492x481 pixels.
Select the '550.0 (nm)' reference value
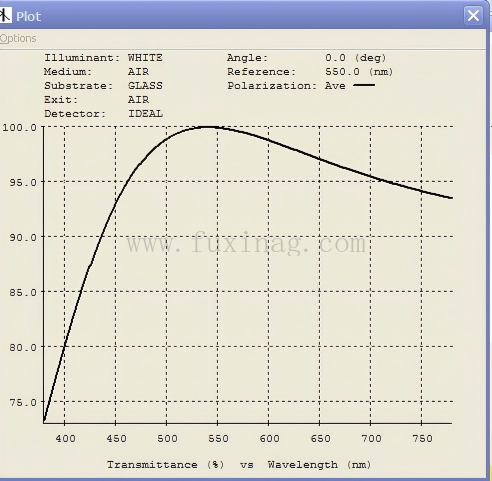tap(359, 72)
